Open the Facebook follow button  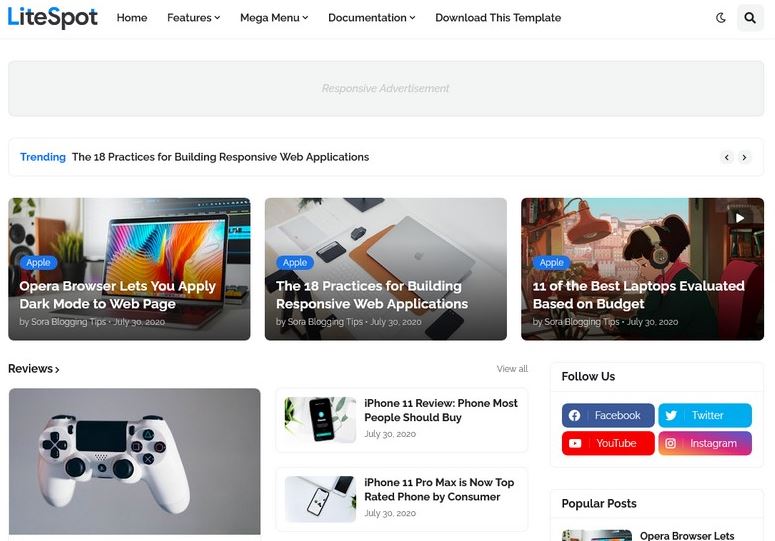tap(608, 416)
